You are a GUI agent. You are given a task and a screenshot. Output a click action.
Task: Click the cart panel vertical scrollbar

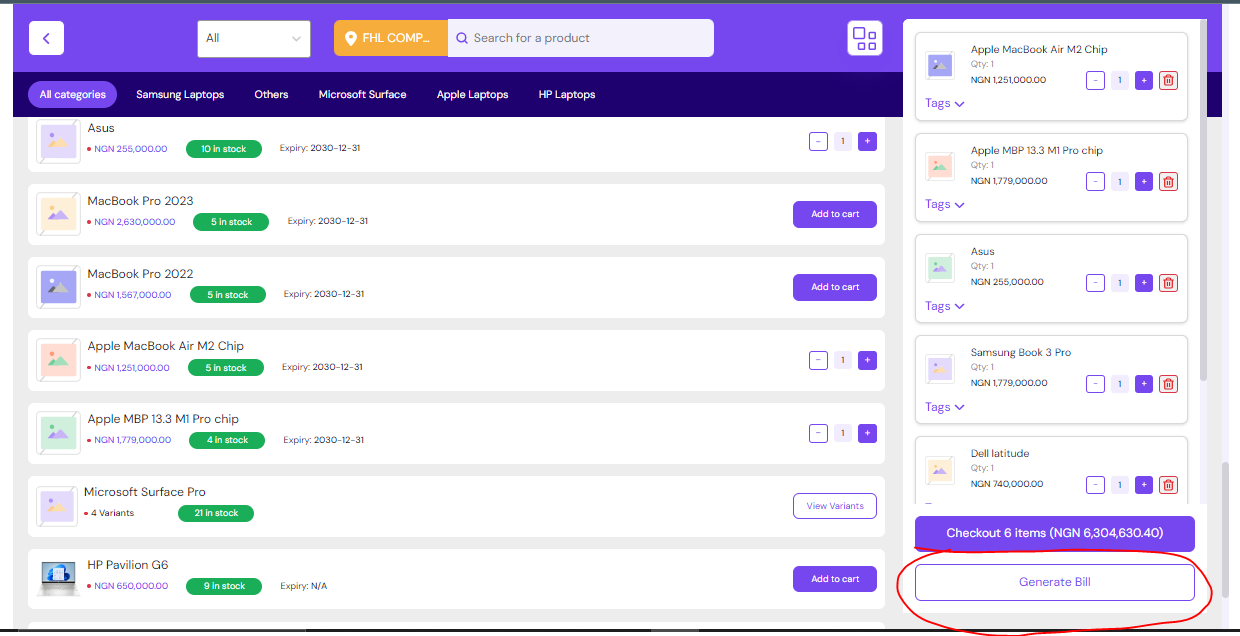point(1202,200)
